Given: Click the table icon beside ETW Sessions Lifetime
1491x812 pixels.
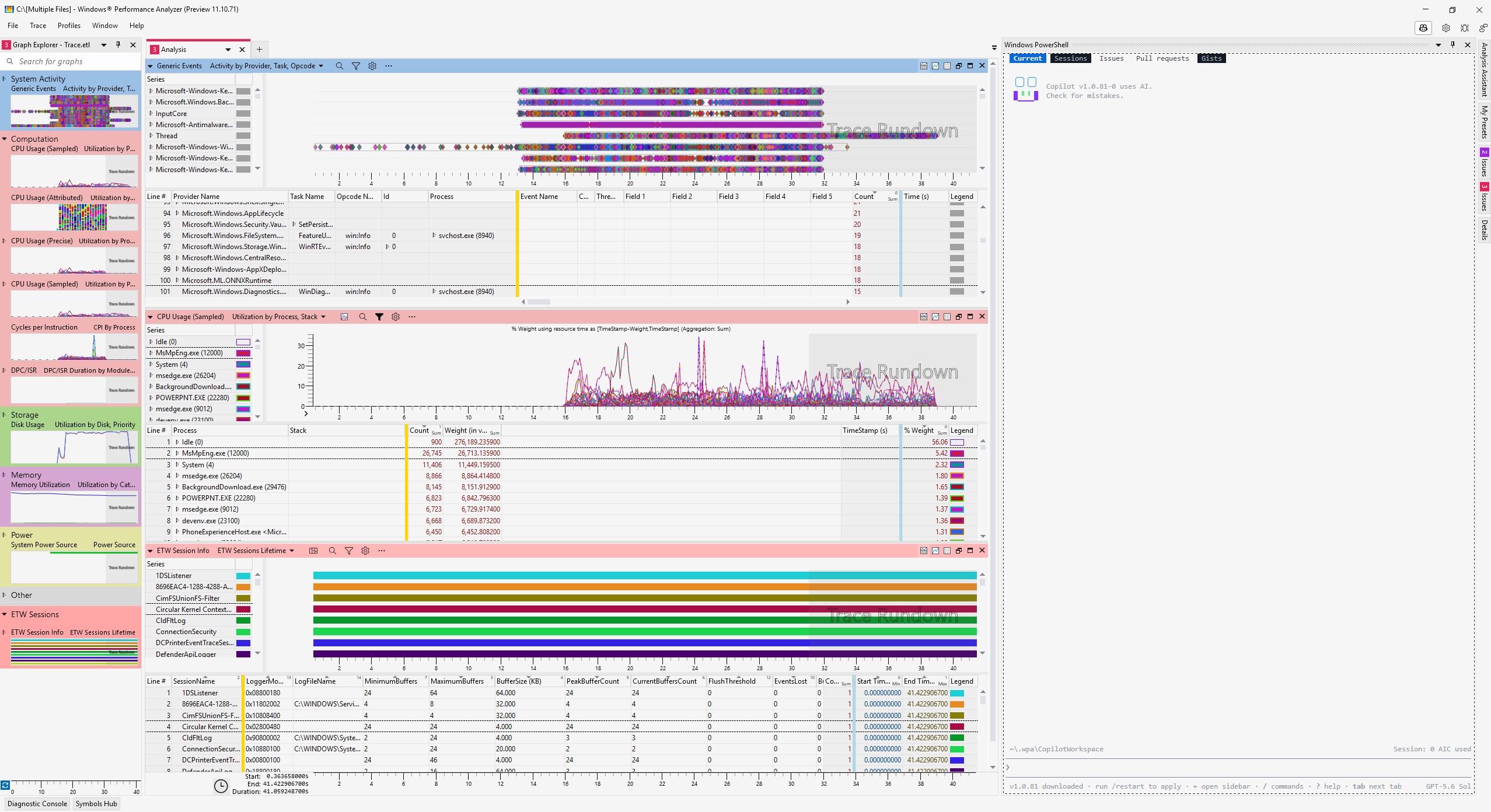Looking at the screenshot, I should [x=313, y=551].
